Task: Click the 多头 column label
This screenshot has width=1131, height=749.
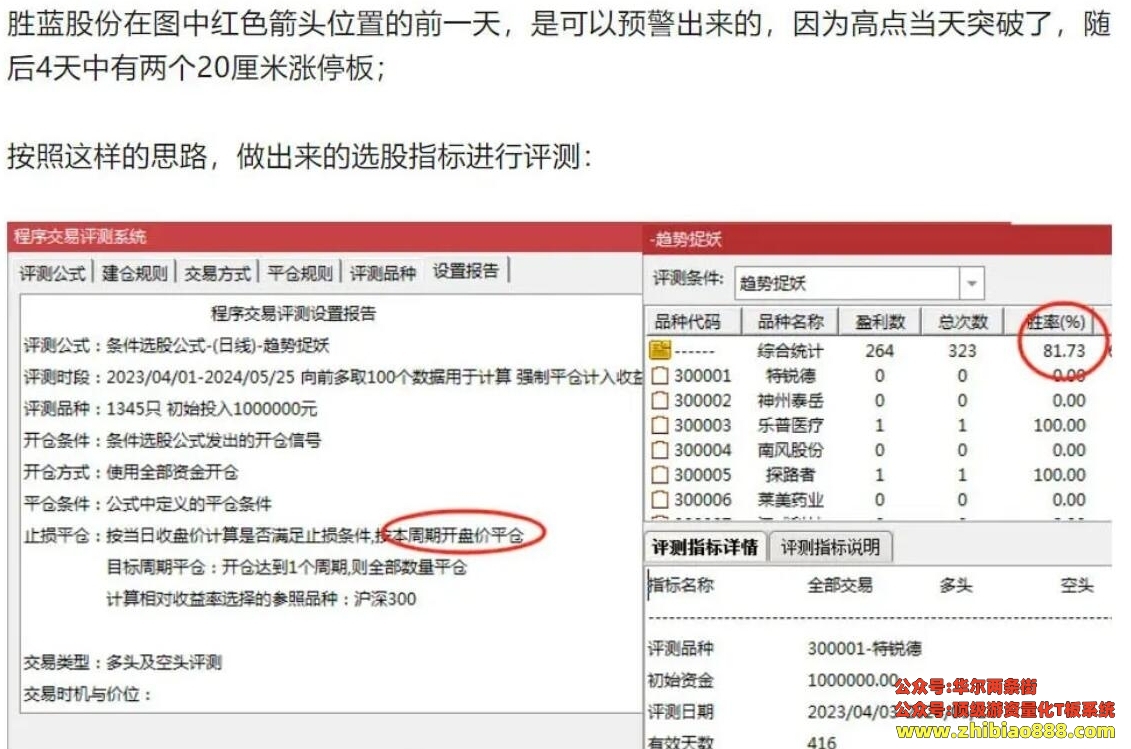Action: click(x=956, y=585)
